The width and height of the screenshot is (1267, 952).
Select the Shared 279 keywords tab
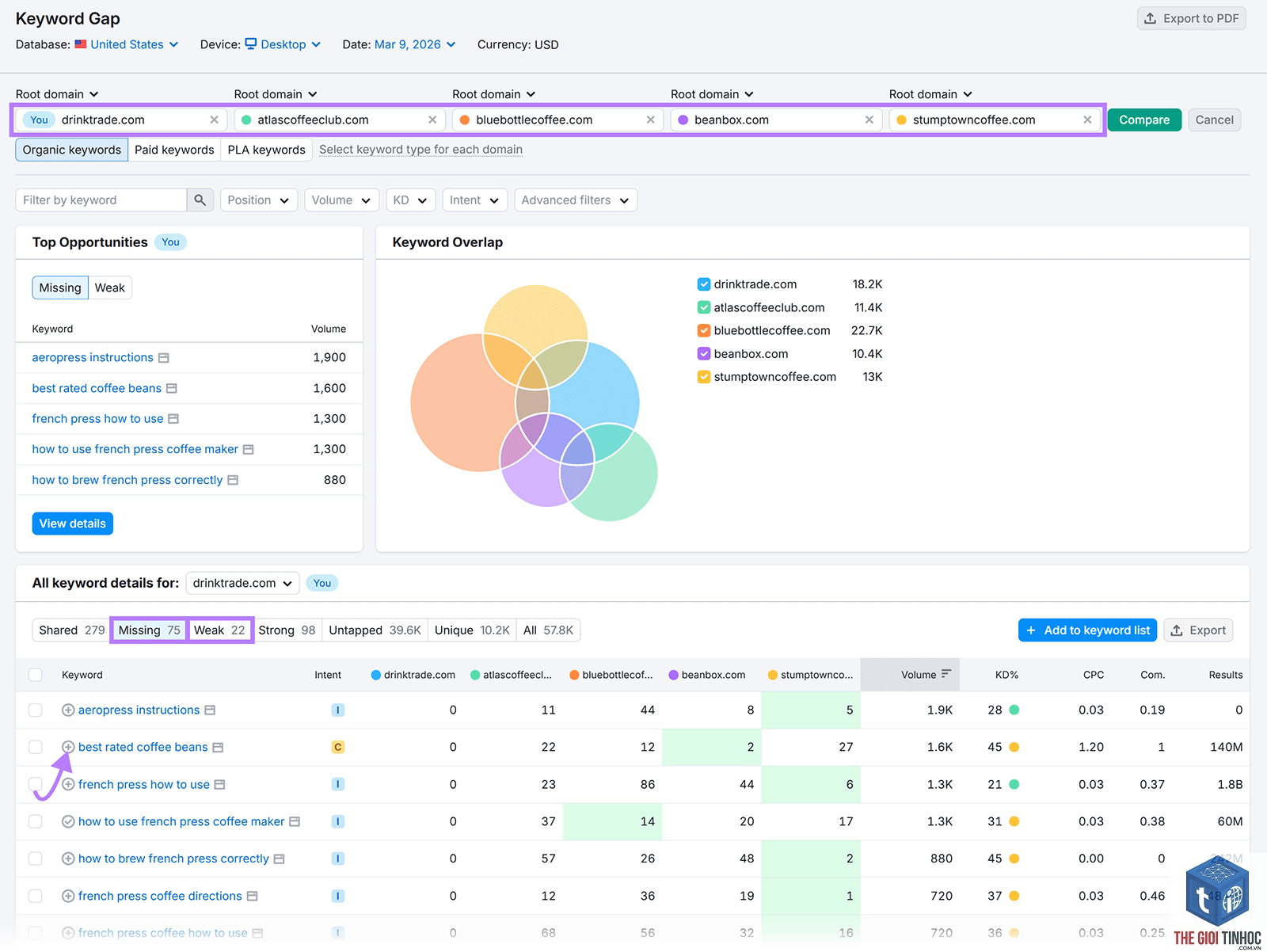(72, 630)
